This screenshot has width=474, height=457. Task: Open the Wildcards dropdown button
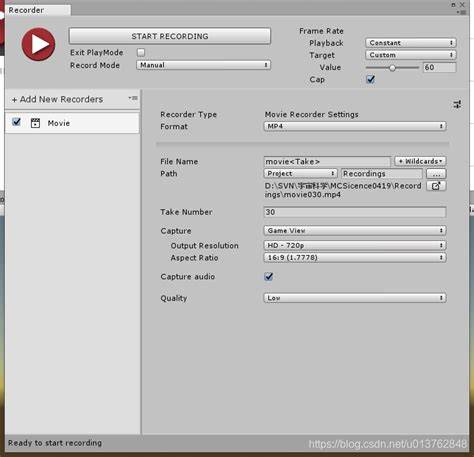click(420, 161)
